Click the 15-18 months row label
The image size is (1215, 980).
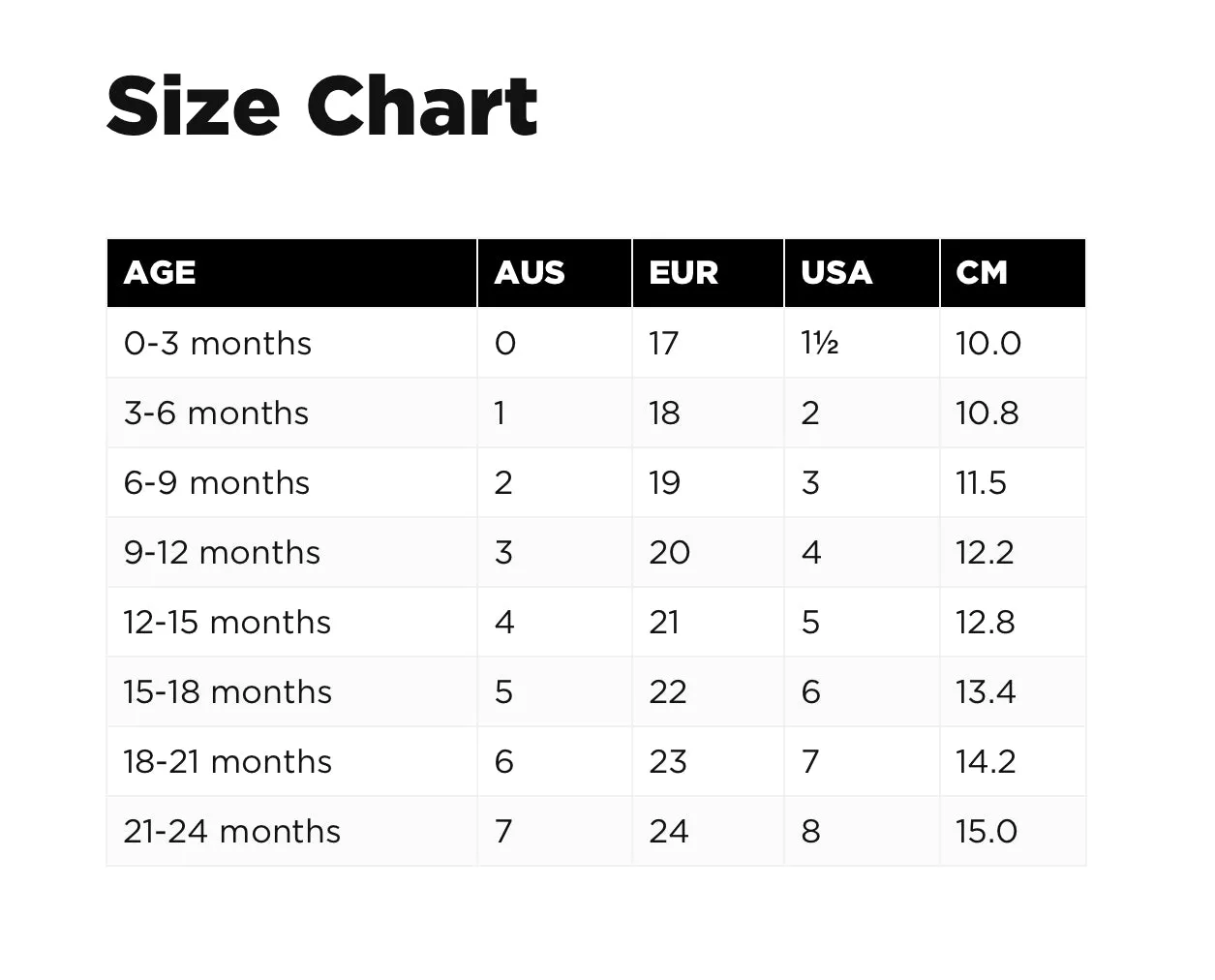pyautogui.click(x=228, y=691)
